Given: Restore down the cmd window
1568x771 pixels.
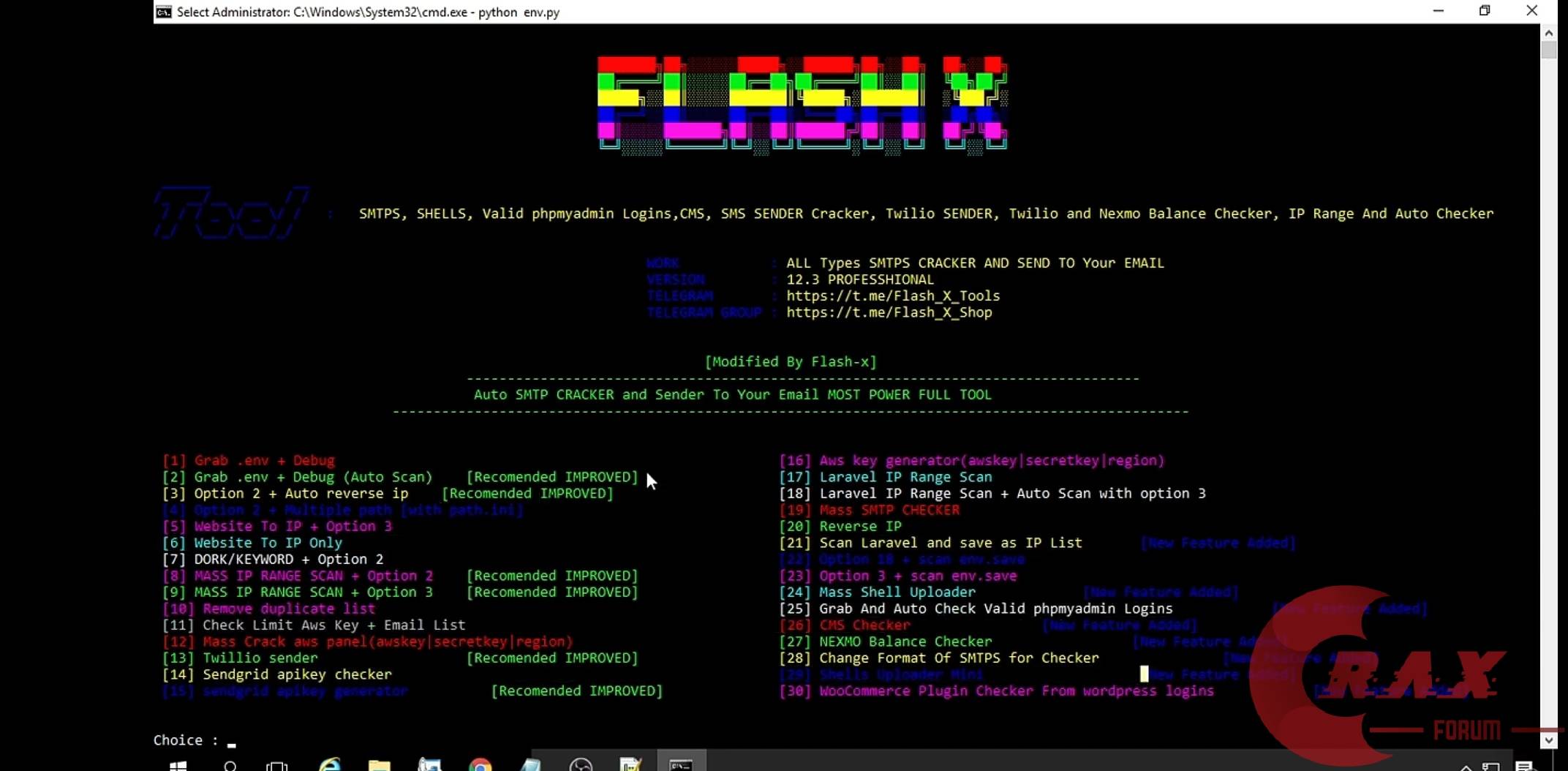Looking at the screenshot, I should (x=1485, y=11).
